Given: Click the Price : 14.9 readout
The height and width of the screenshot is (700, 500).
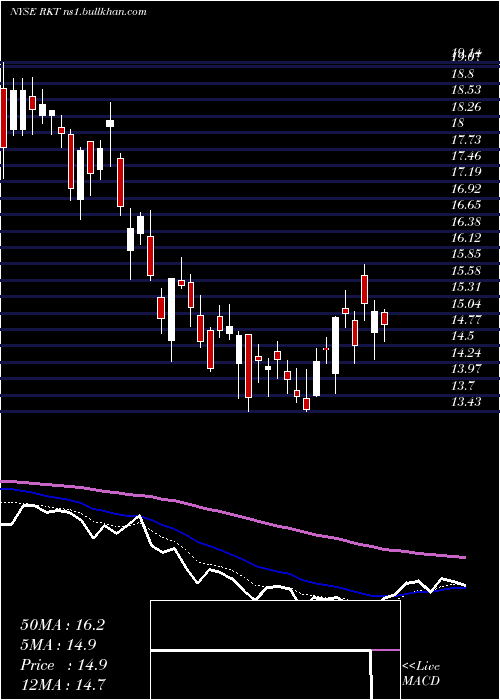Looking at the screenshot, I should pos(63,665).
